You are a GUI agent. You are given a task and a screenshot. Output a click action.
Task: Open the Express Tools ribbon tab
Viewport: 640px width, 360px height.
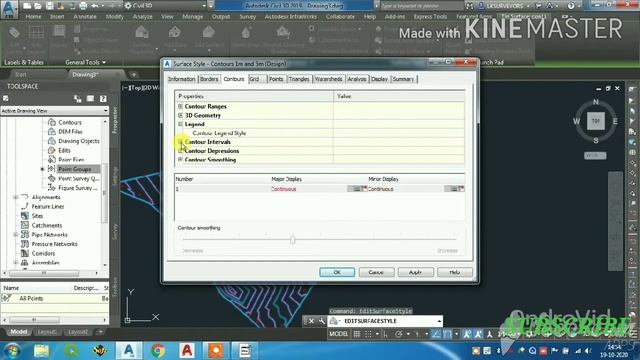(430, 17)
